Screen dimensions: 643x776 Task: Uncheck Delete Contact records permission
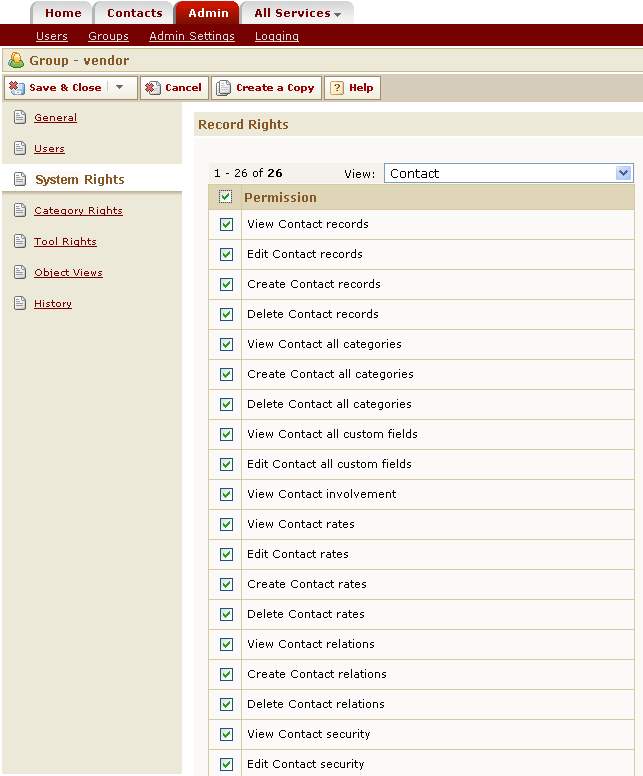[x=226, y=314]
